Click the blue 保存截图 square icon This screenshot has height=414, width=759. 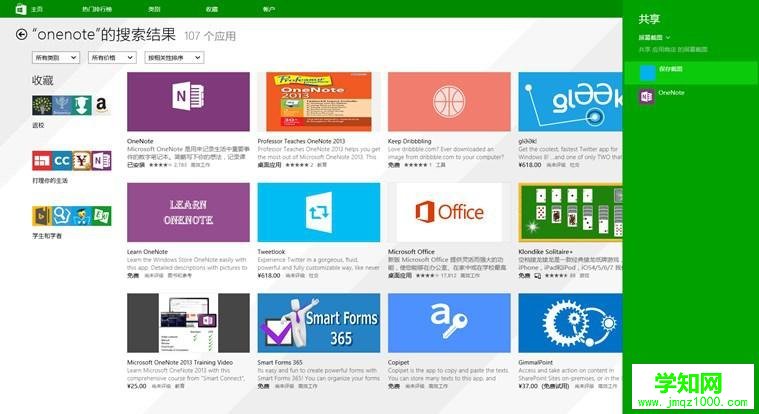(648, 73)
